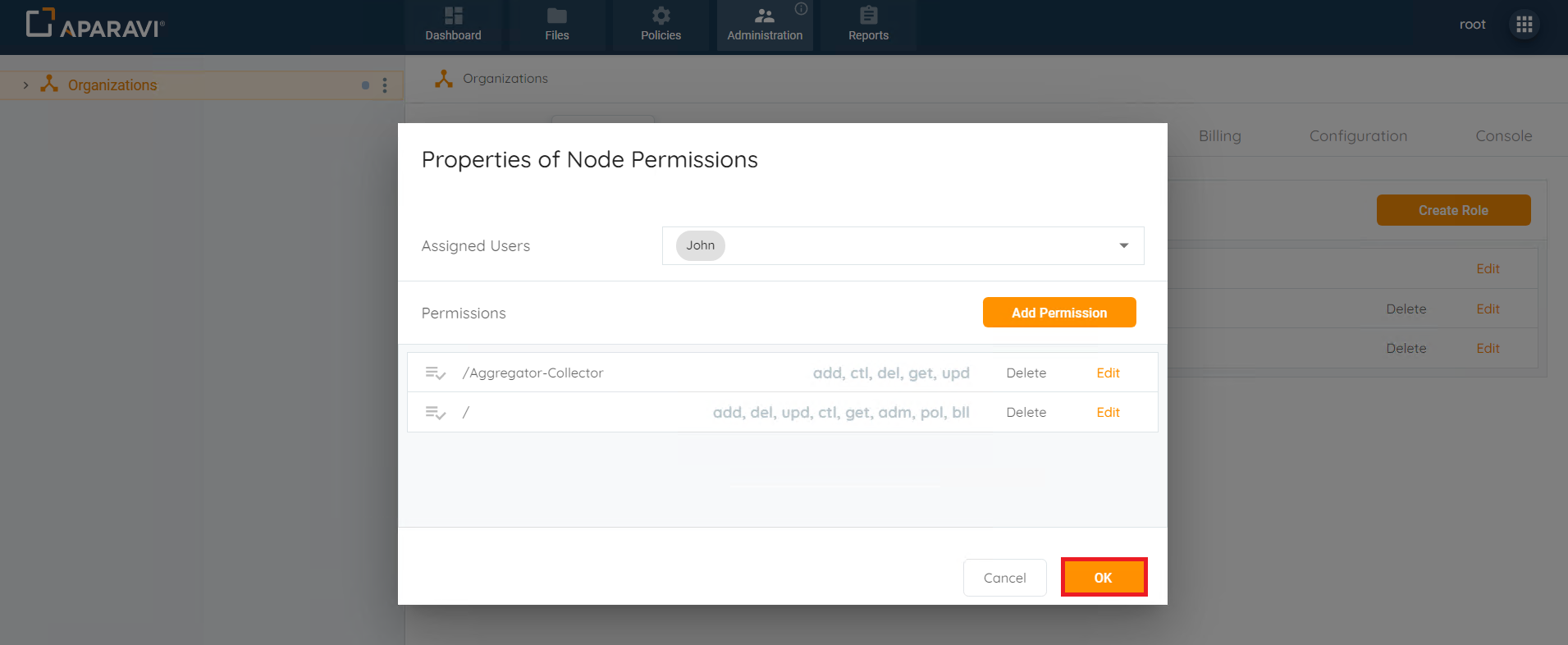Delete the /Aggregator-Collector permission
This screenshot has height=645, width=1568.
point(1026,373)
